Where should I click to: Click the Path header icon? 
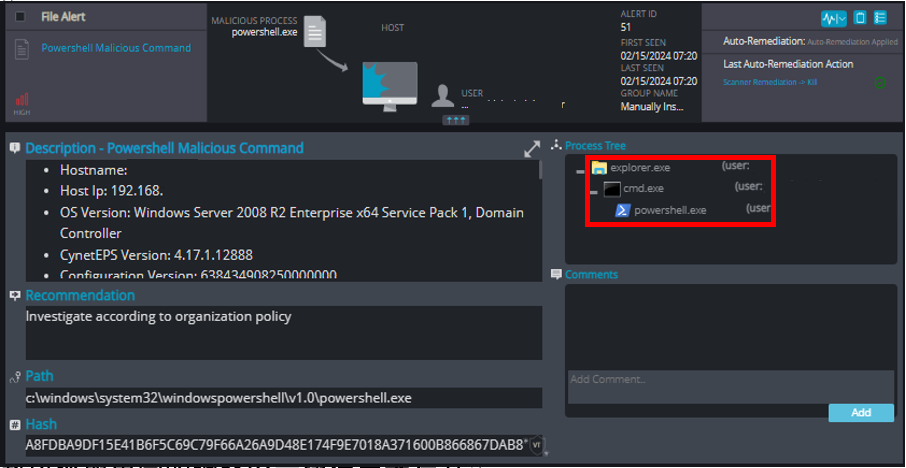pos(16,377)
